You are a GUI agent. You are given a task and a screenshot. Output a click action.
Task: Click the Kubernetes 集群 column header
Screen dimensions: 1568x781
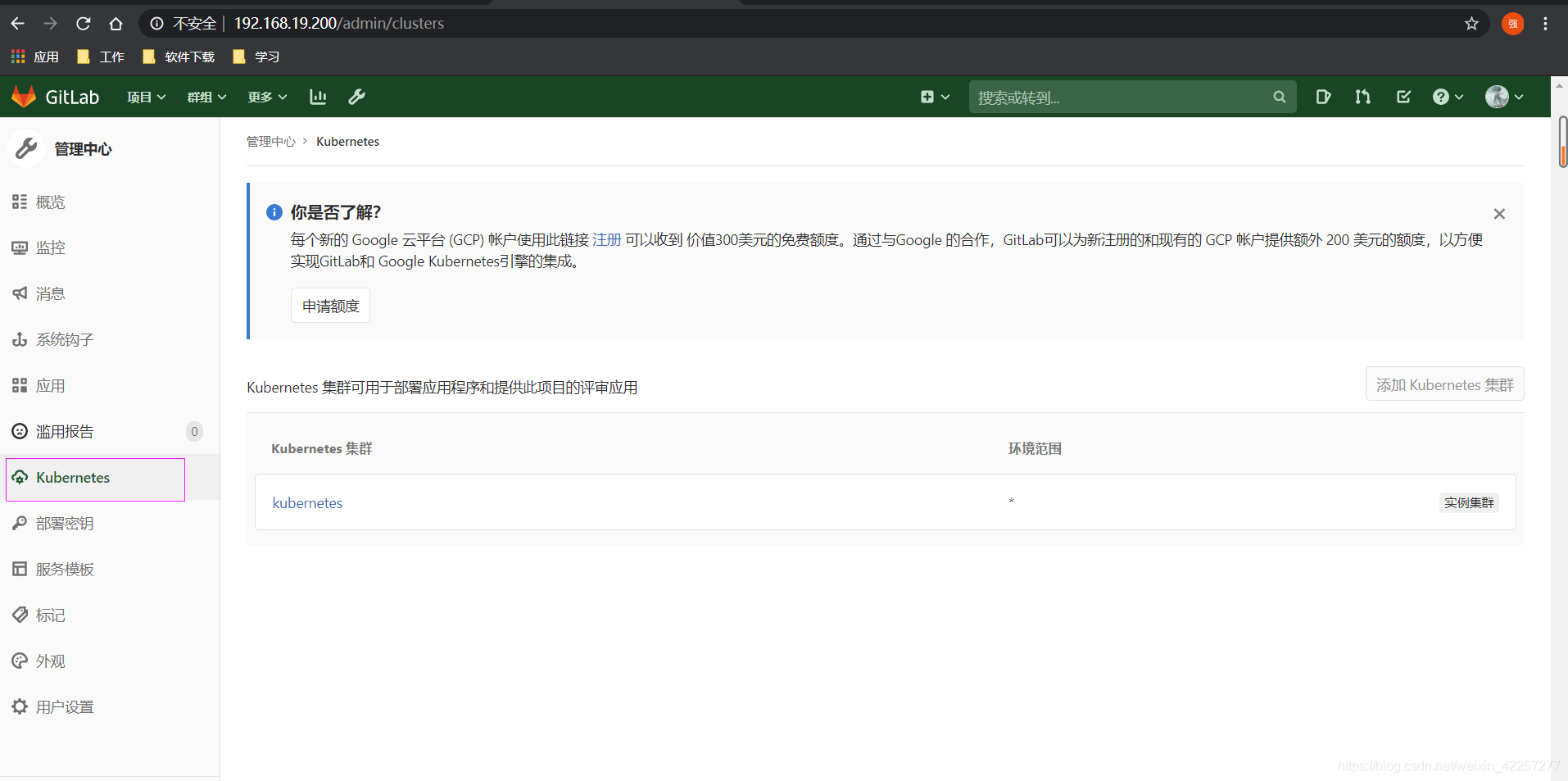pyautogui.click(x=322, y=448)
